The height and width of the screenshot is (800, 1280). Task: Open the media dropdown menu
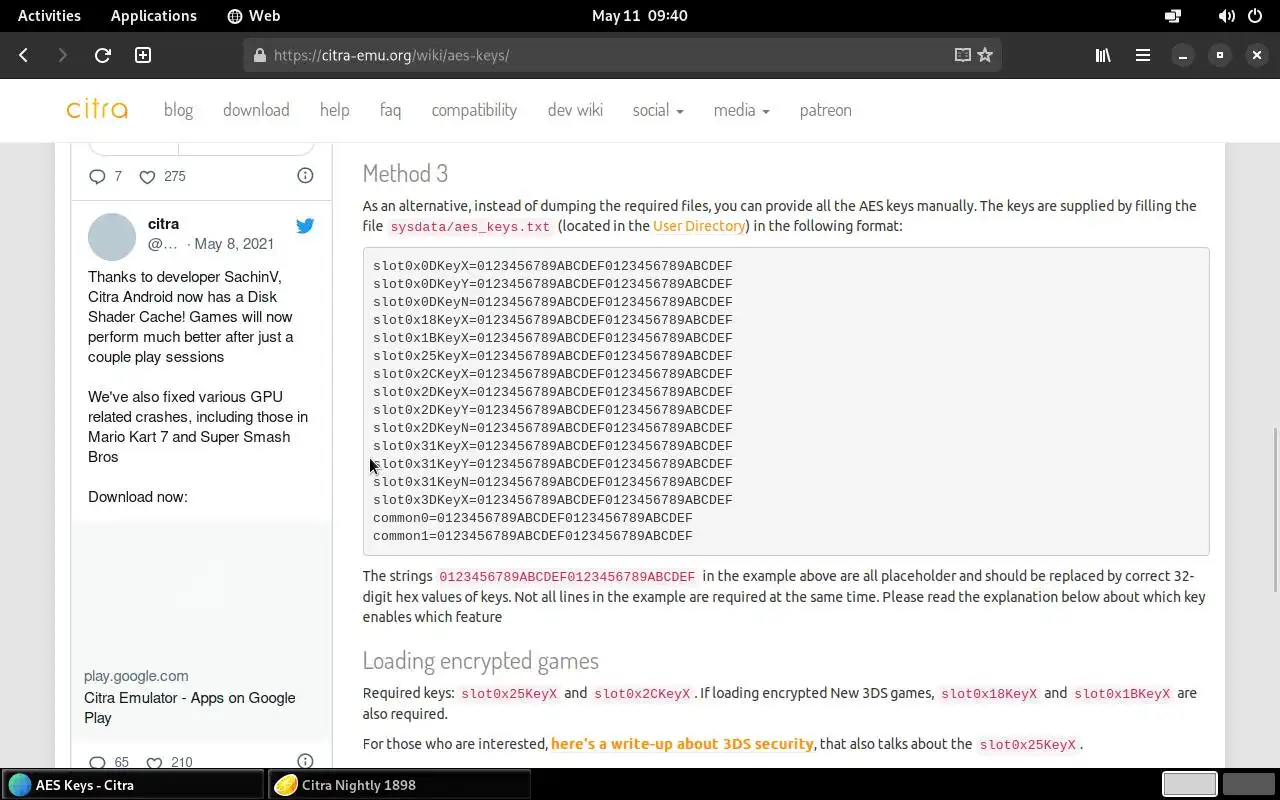(x=741, y=110)
